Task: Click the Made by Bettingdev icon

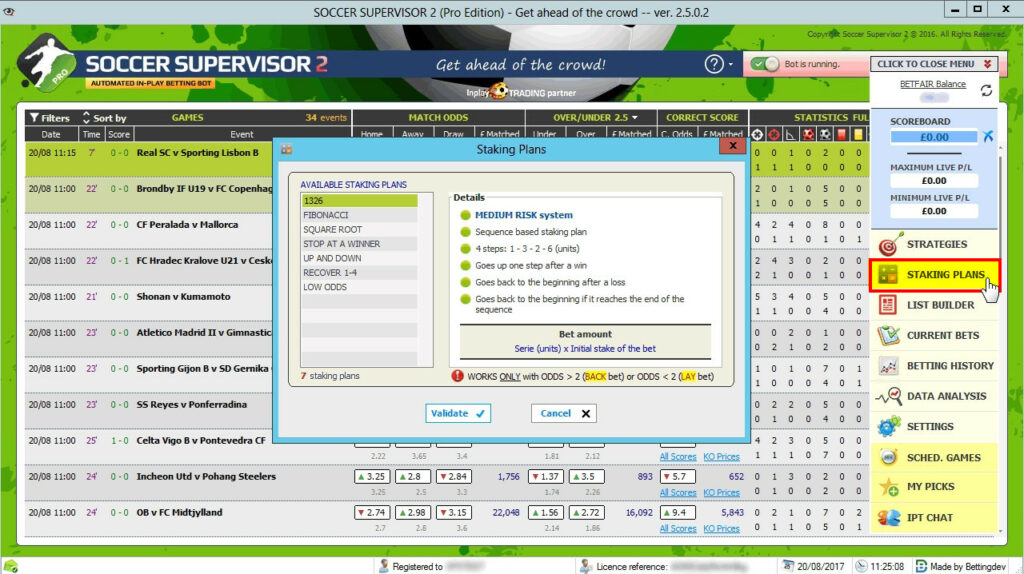Action: click(921, 566)
